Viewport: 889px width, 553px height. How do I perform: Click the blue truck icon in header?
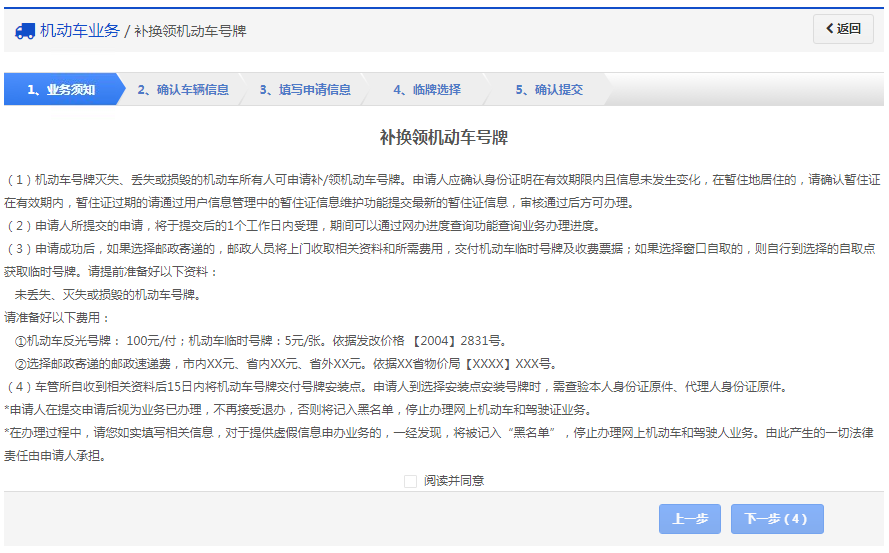tap(25, 31)
